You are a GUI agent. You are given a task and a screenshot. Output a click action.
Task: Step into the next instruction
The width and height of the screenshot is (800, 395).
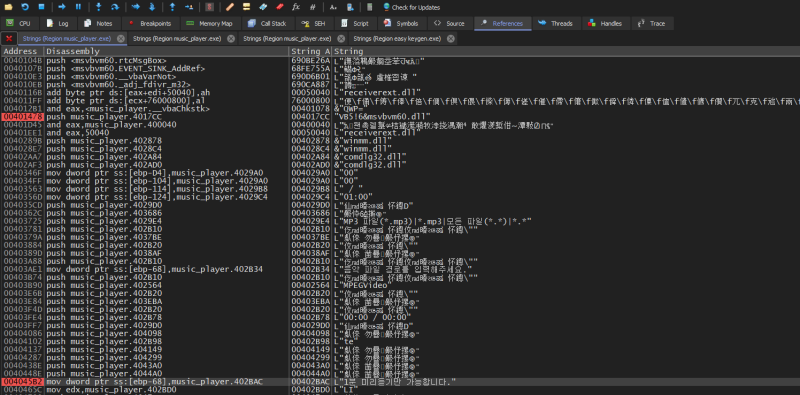coord(98,7)
